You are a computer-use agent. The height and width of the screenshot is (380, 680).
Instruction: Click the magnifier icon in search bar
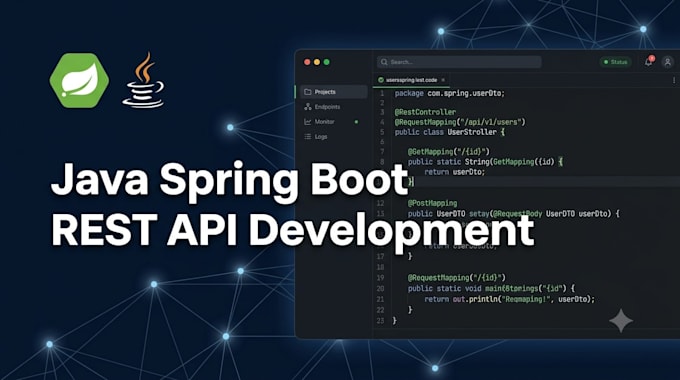(384, 62)
